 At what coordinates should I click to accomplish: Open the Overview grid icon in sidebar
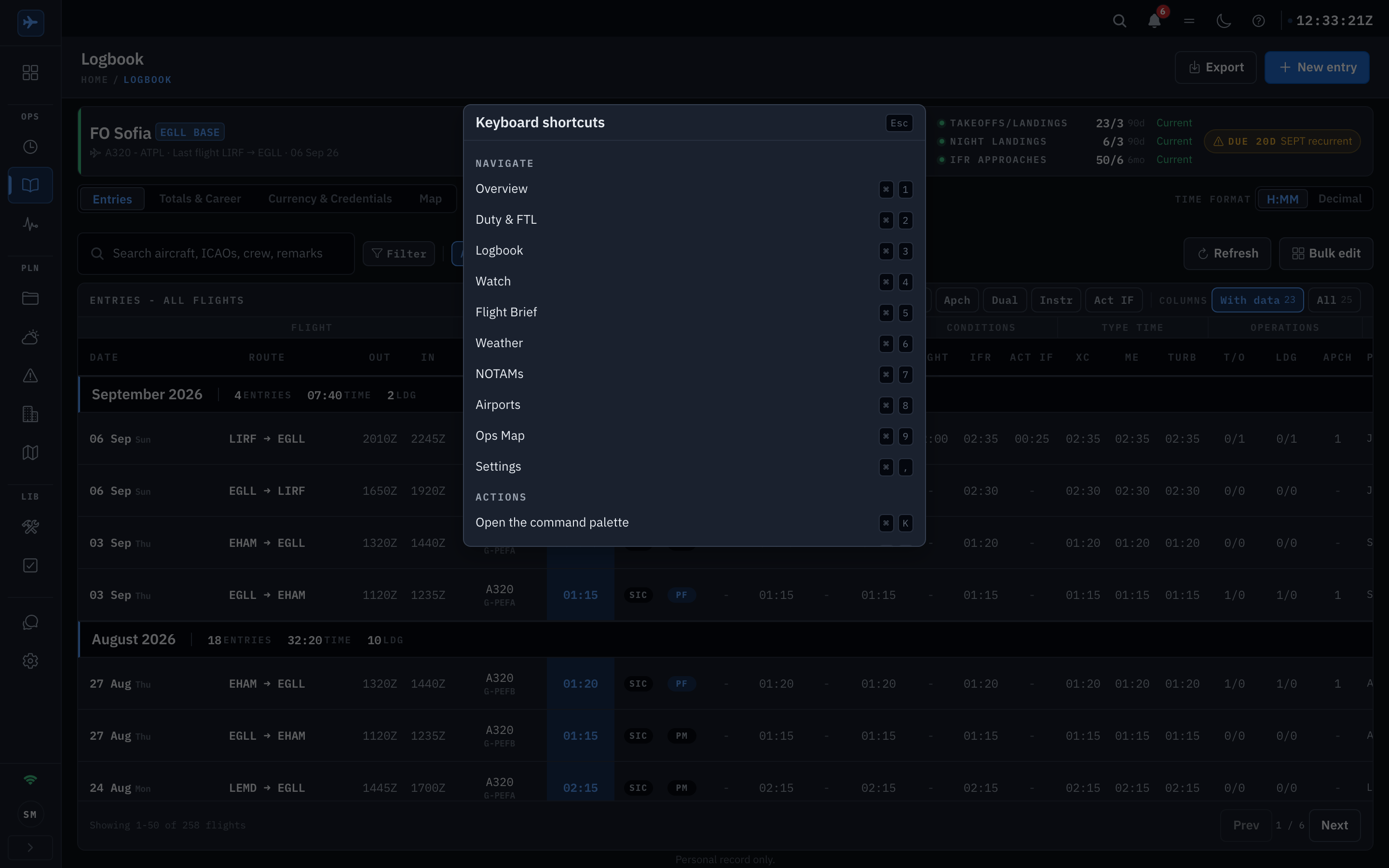[30, 72]
